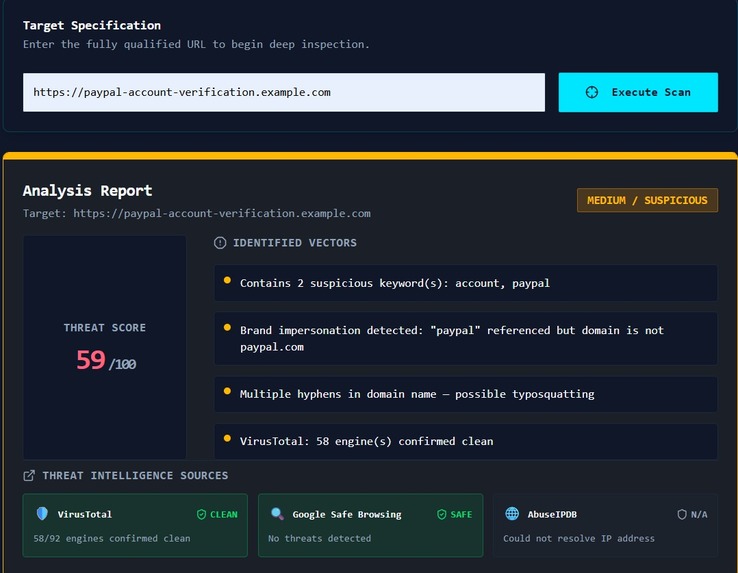The width and height of the screenshot is (738, 573).
Task: Click the N/A shield icon
Action: (682, 515)
